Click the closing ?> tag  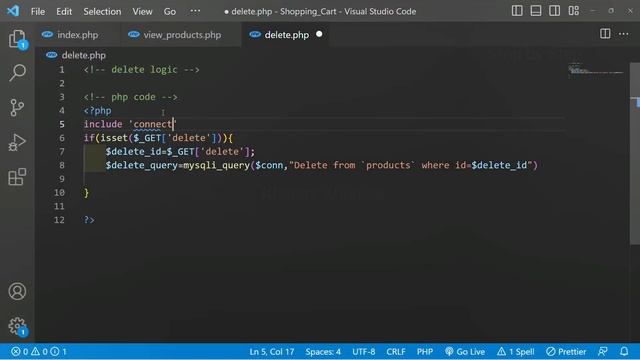coord(89,220)
